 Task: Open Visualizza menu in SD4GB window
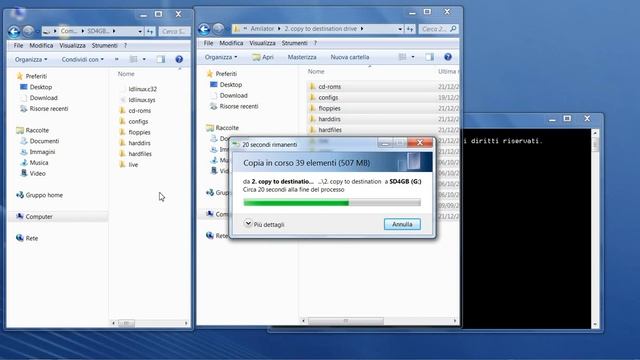tap(72, 45)
